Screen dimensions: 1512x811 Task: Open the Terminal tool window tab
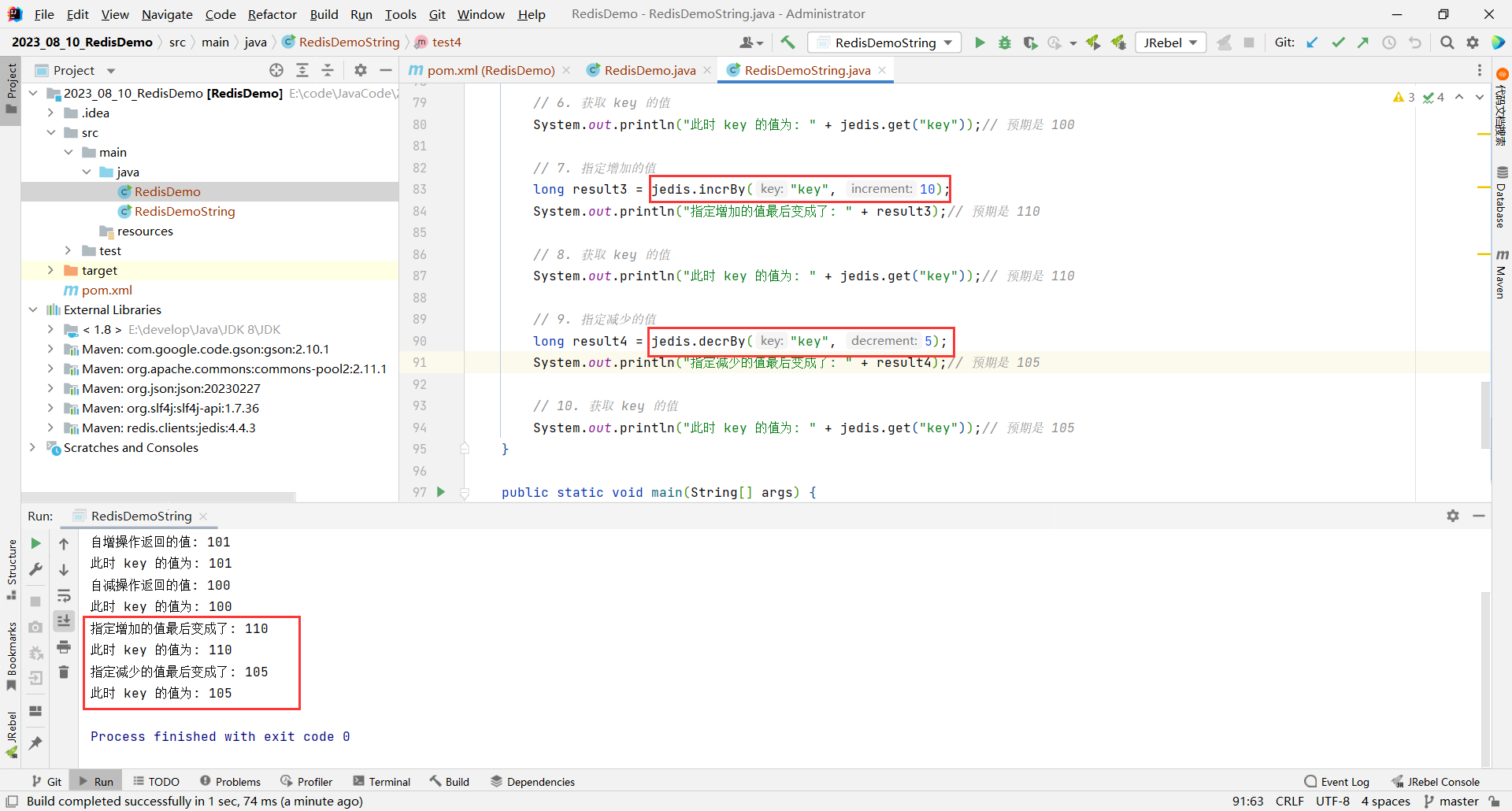(x=382, y=782)
